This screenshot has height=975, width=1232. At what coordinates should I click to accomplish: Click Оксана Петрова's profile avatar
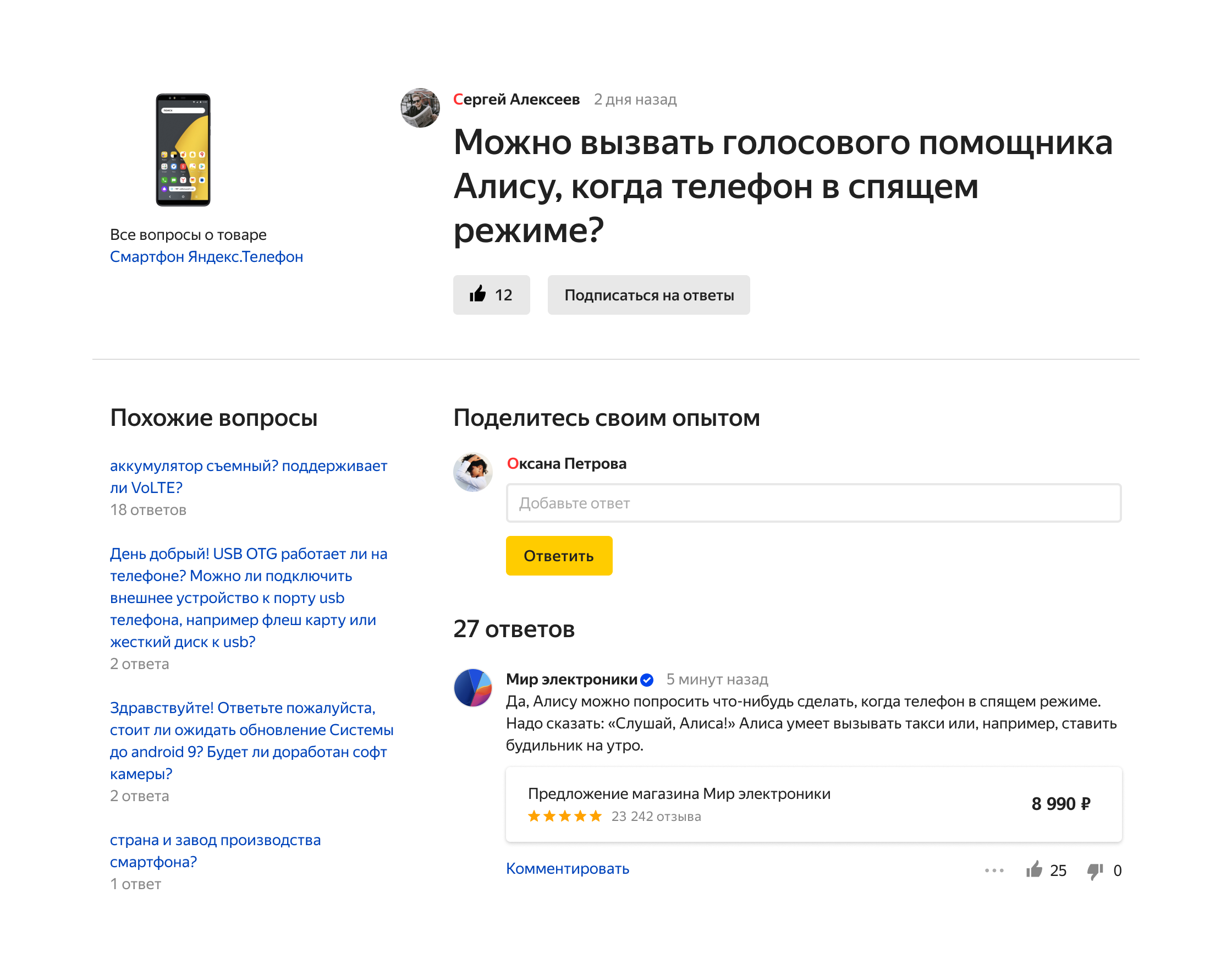(x=472, y=472)
